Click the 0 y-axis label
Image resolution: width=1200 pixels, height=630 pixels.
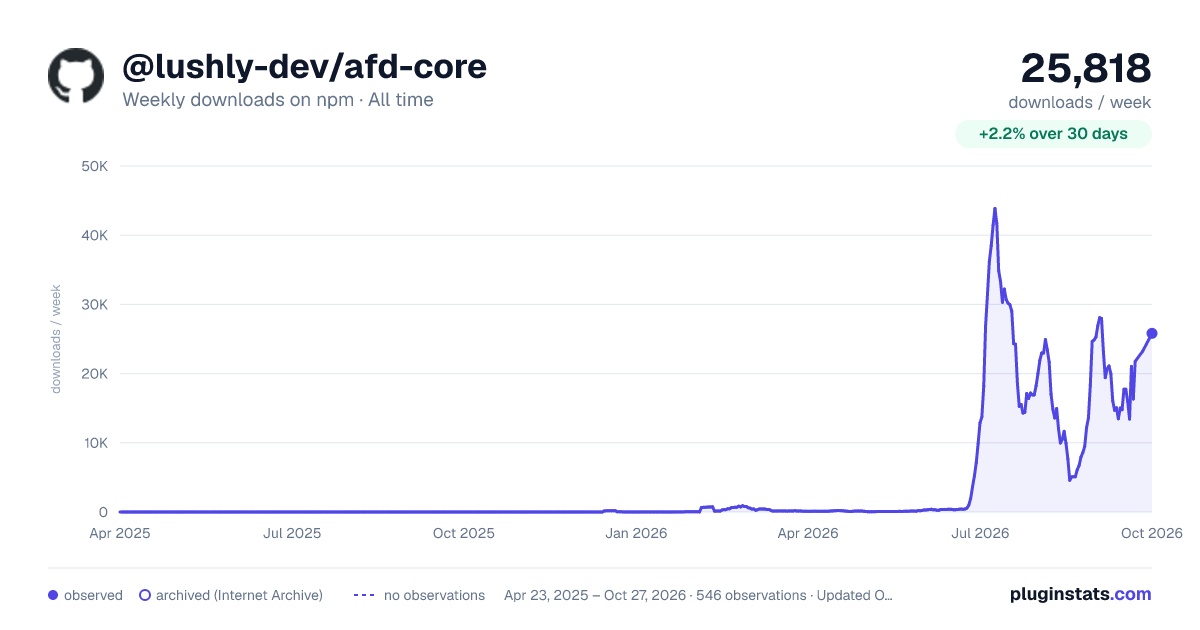[x=103, y=512]
